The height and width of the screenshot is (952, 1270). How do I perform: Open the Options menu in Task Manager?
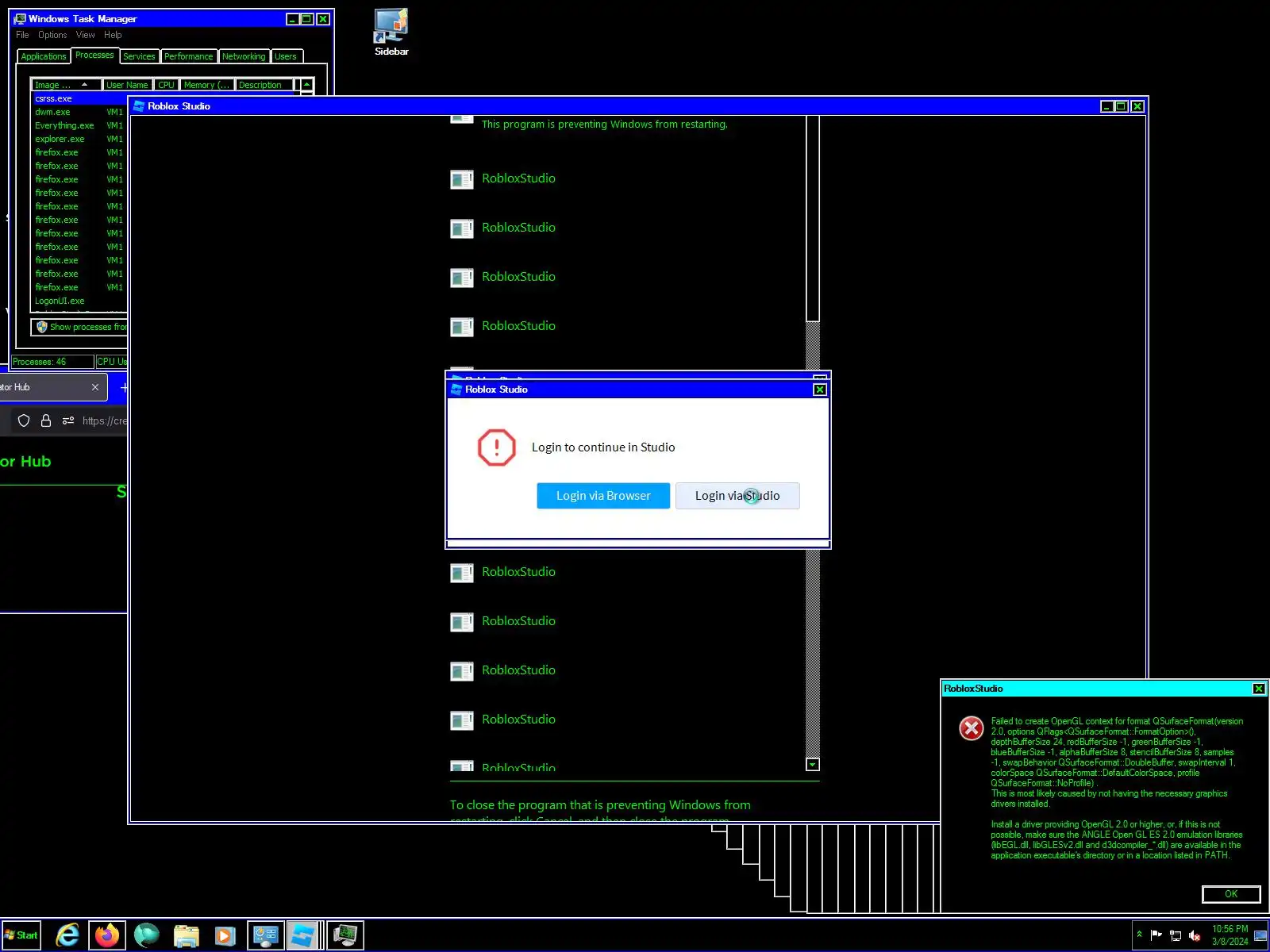(x=52, y=35)
